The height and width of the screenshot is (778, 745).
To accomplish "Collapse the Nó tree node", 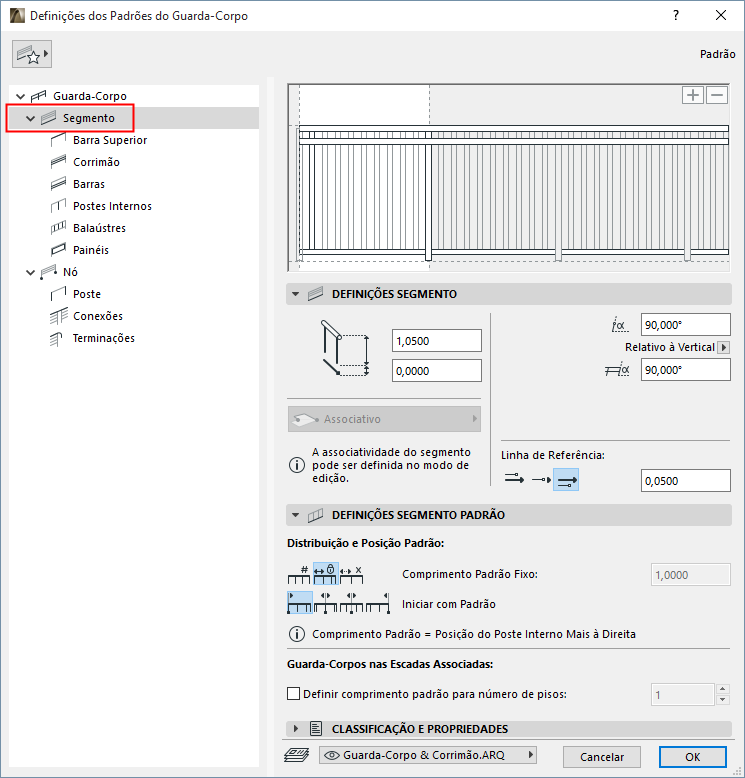I will 30,272.
